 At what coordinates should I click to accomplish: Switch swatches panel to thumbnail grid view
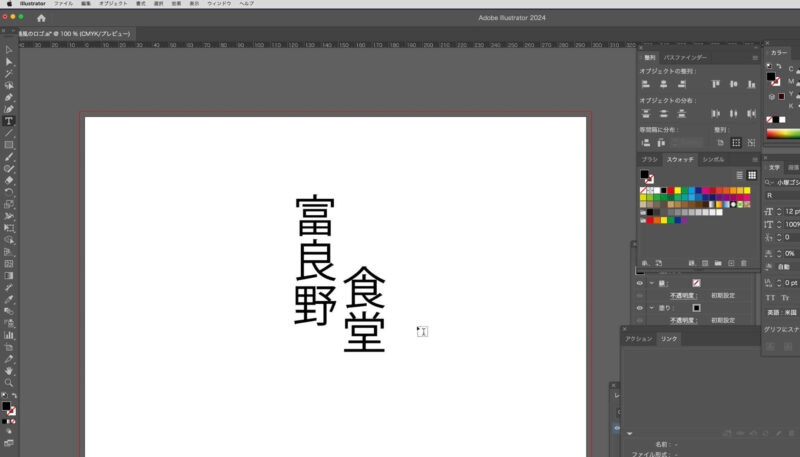(752, 175)
